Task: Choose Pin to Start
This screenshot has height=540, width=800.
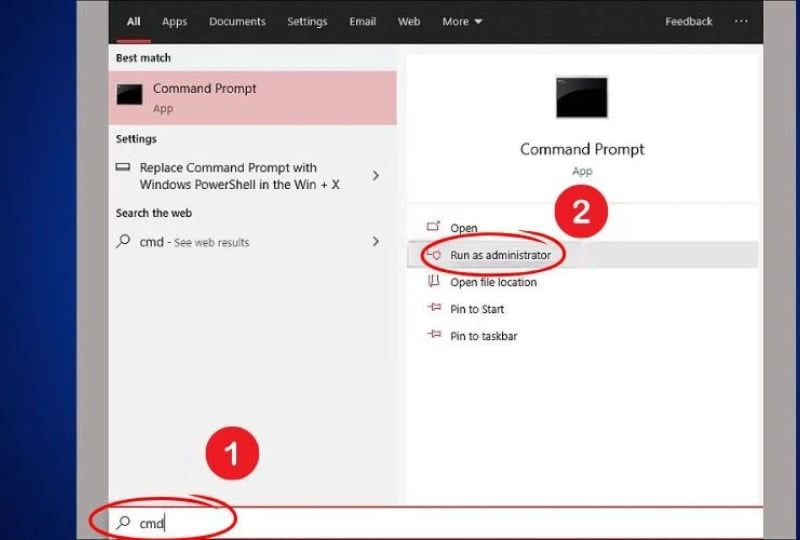Action: tap(477, 309)
